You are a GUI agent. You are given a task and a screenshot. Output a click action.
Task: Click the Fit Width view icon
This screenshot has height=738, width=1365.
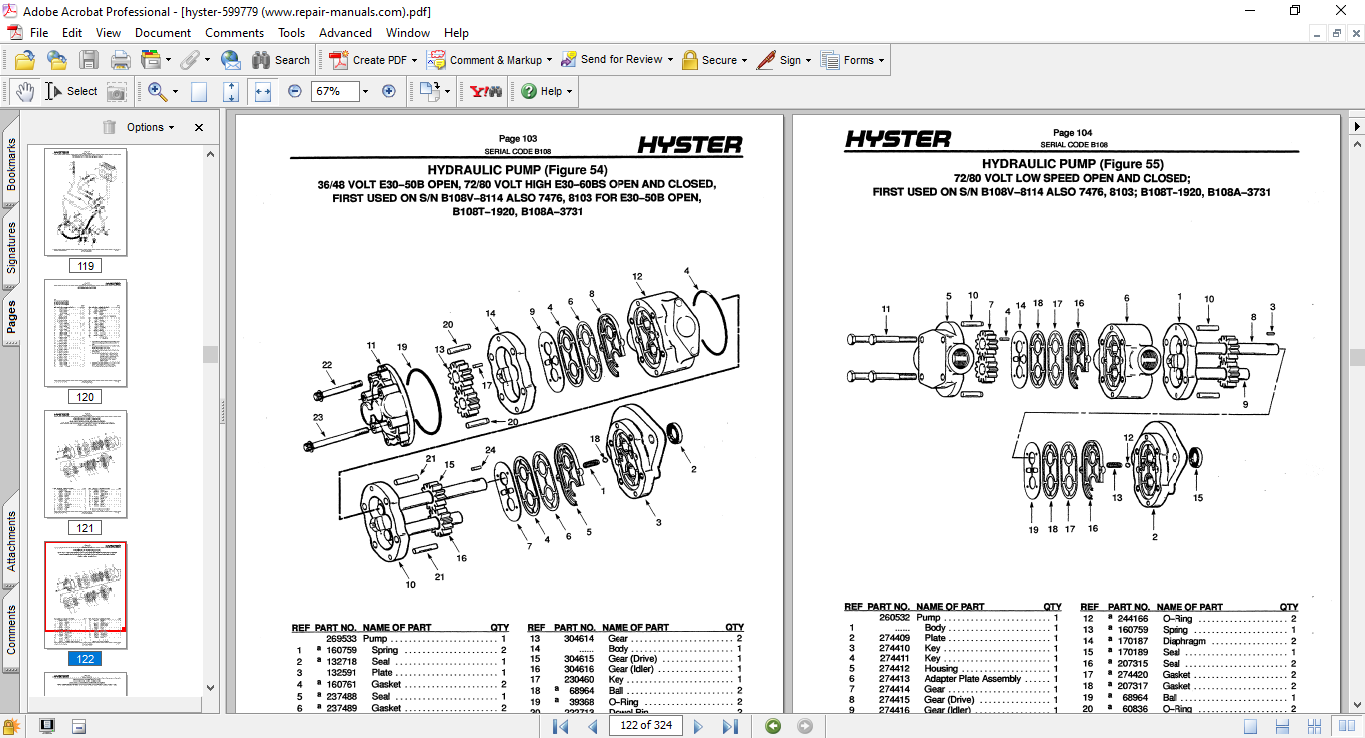point(263,91)
